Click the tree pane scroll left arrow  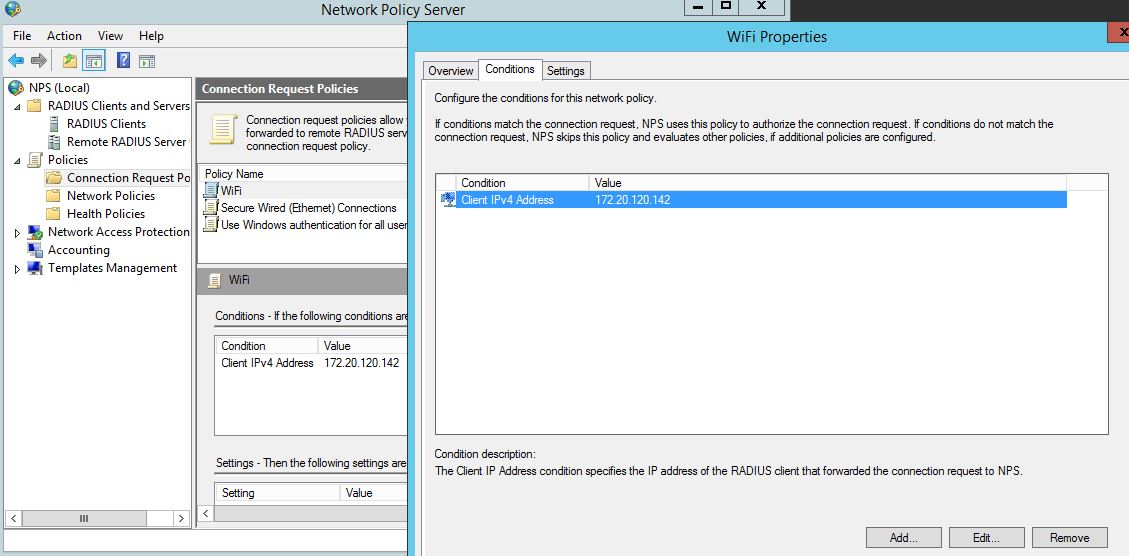pos(14,519)
